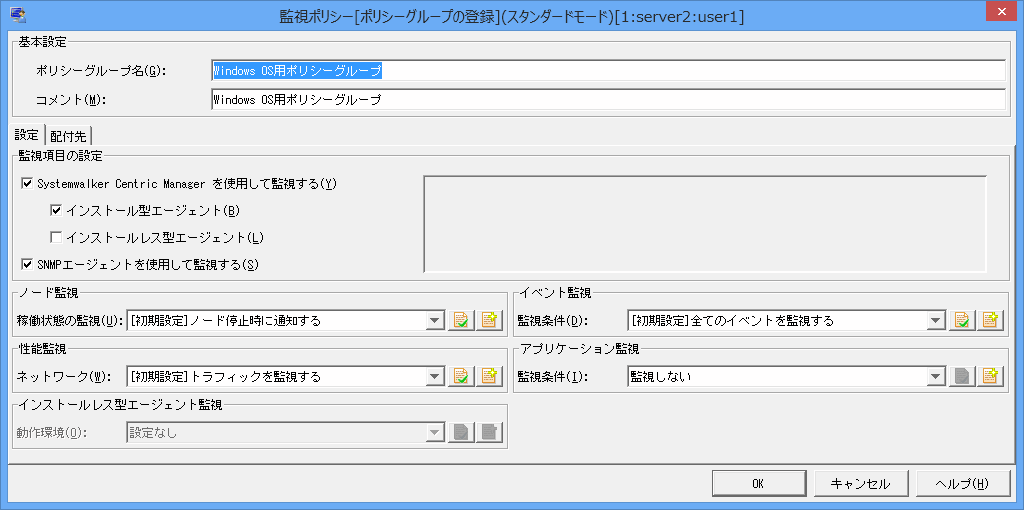
Task: Switch to the 設定 tab
Action: [x=27, y=135]
